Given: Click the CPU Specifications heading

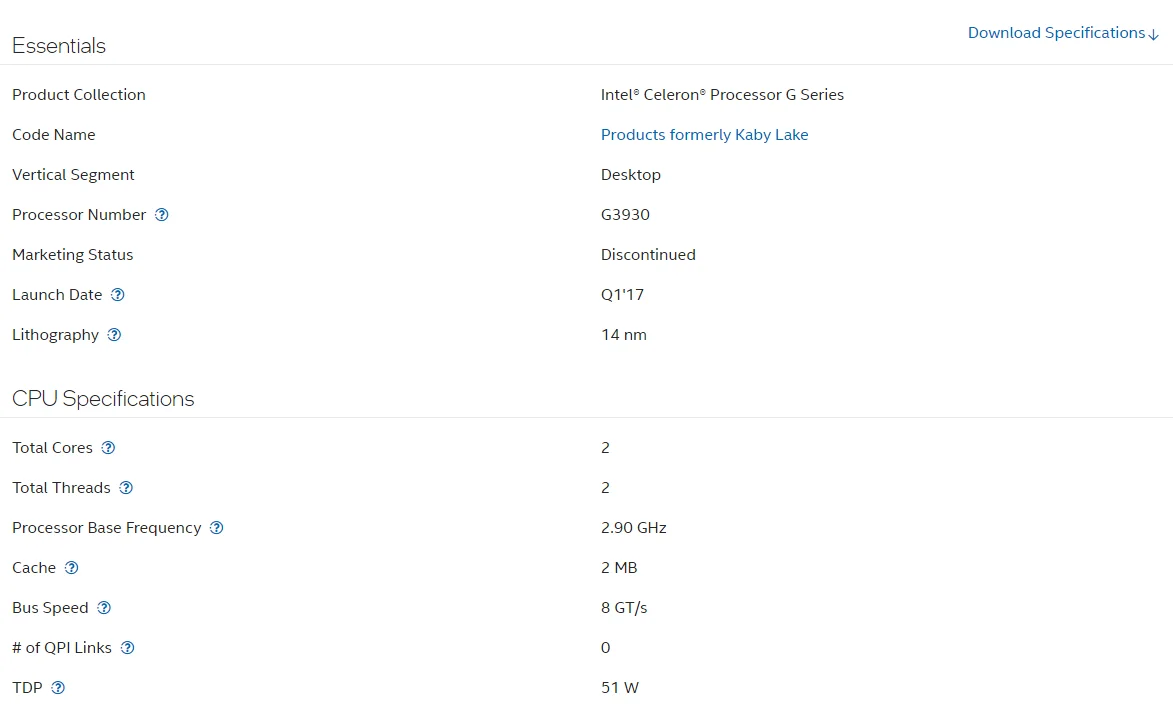Looking at the screenshot, I should 103,399.
